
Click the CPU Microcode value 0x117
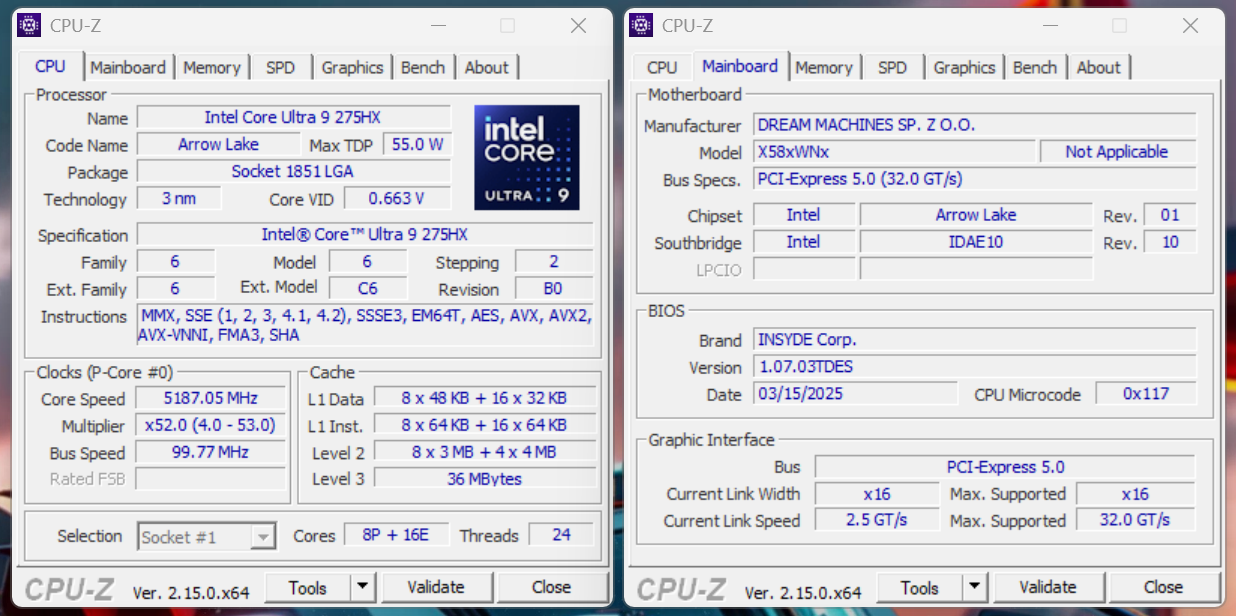point(1146,394)
